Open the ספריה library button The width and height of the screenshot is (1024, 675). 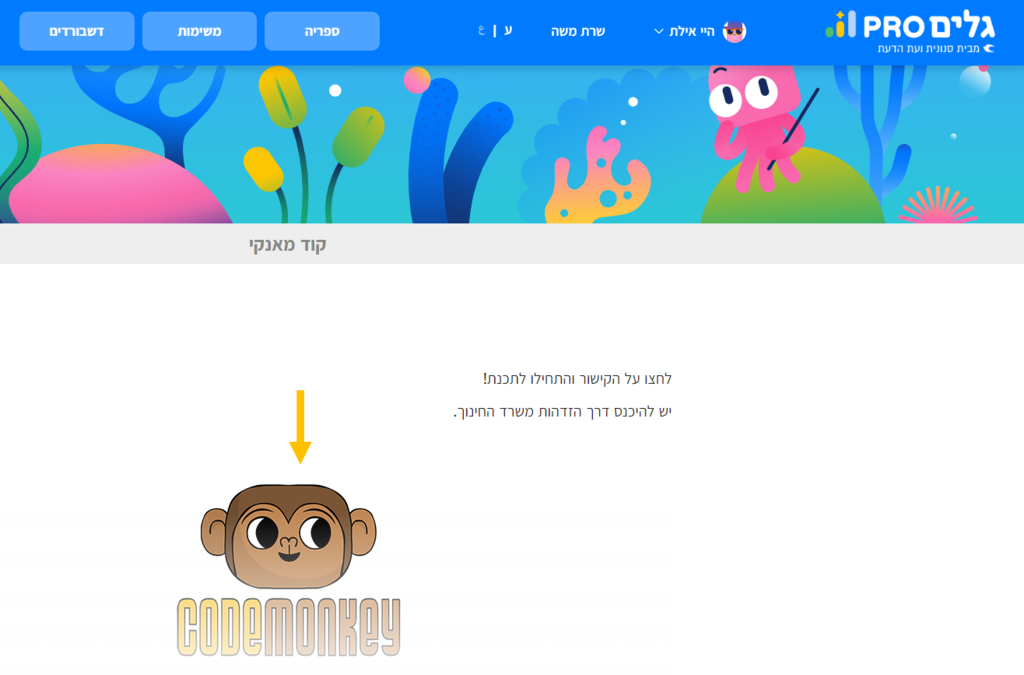pyautogui.click(x=322, y=31)
